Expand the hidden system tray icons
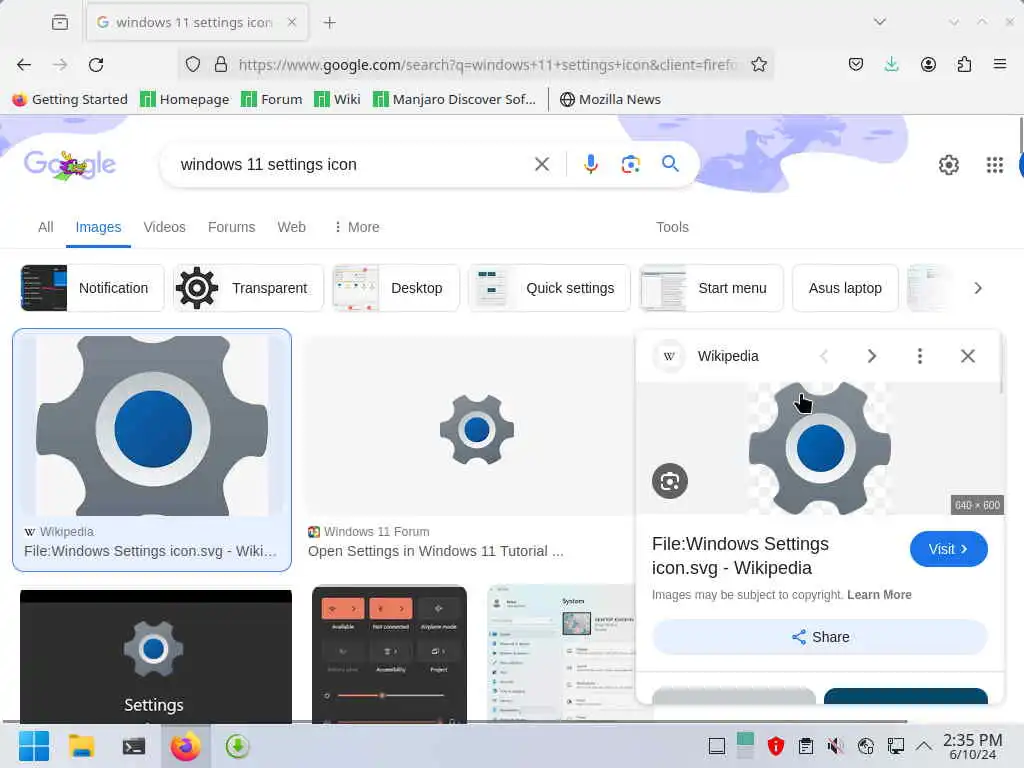1024x768 pixels. (x=923, y=746)
